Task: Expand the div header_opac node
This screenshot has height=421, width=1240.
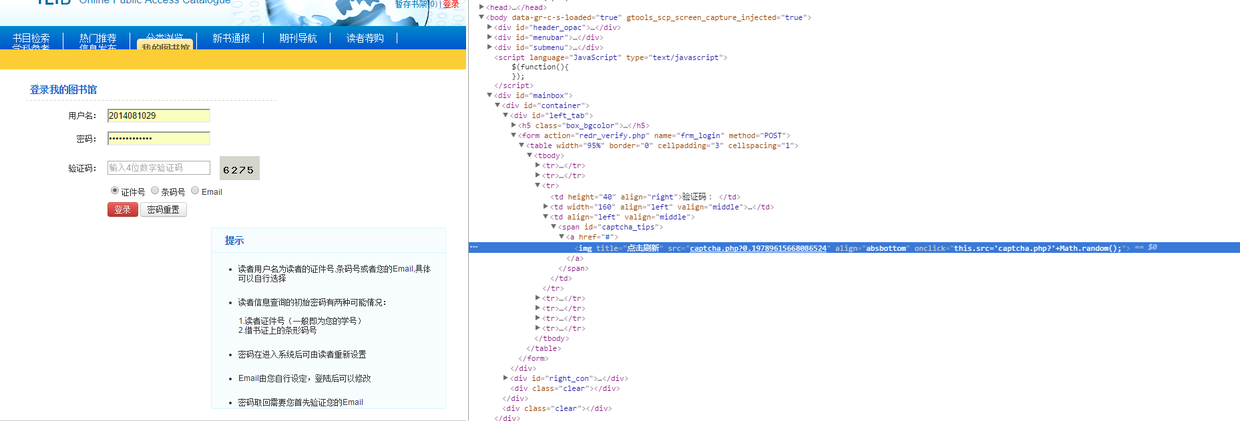Action: click(x=490, y=27)
